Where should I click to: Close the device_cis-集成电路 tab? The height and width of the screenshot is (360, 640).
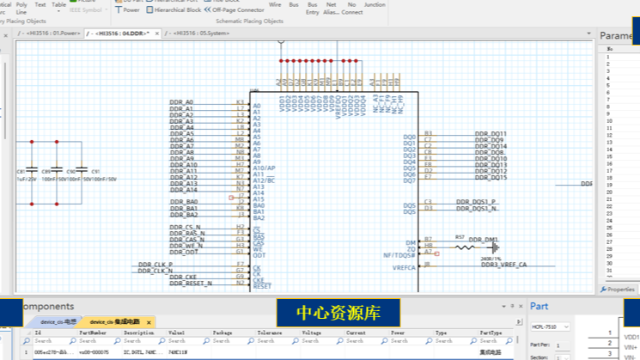(x=149, y=322)
